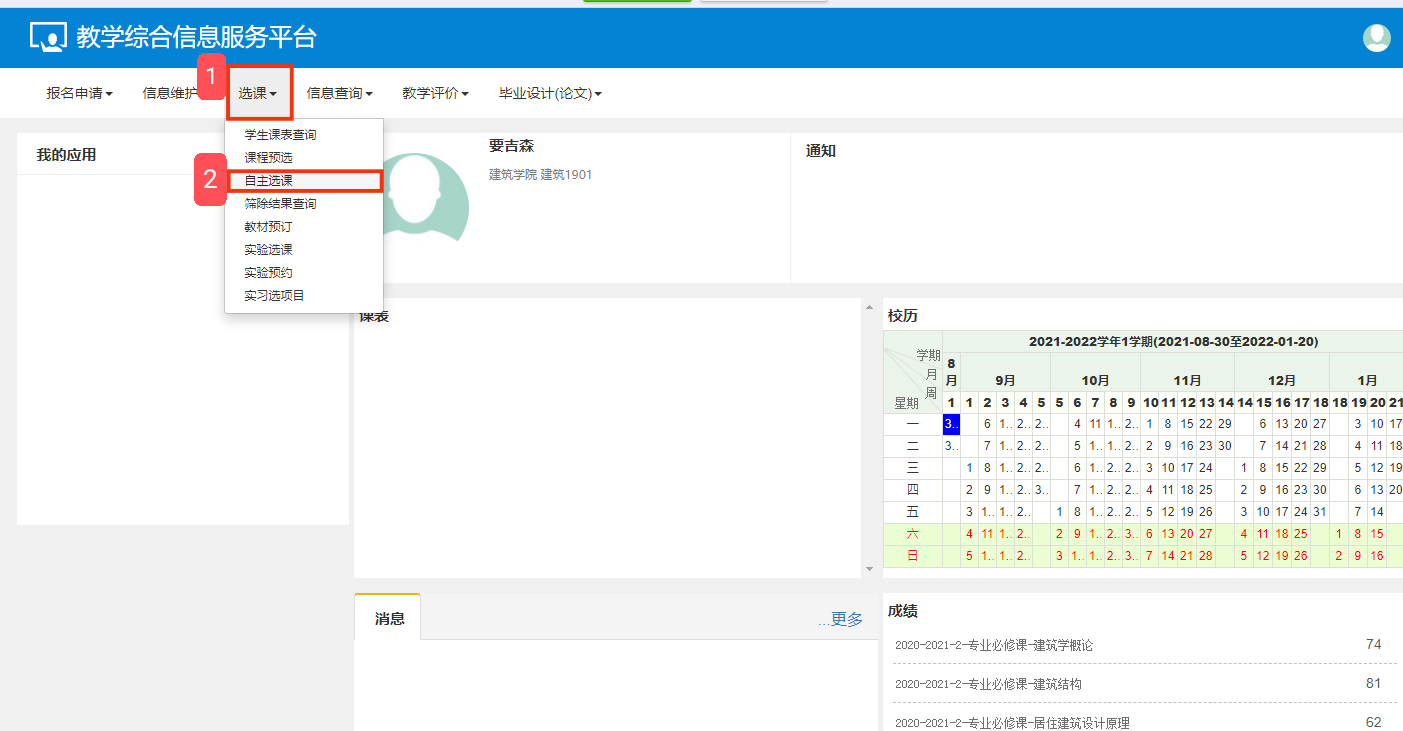The width and height of the screenshot is (1403, 731).
Task: Open the 毕业设计(论文) dropdown menu
Action: (x=550, y=93)
